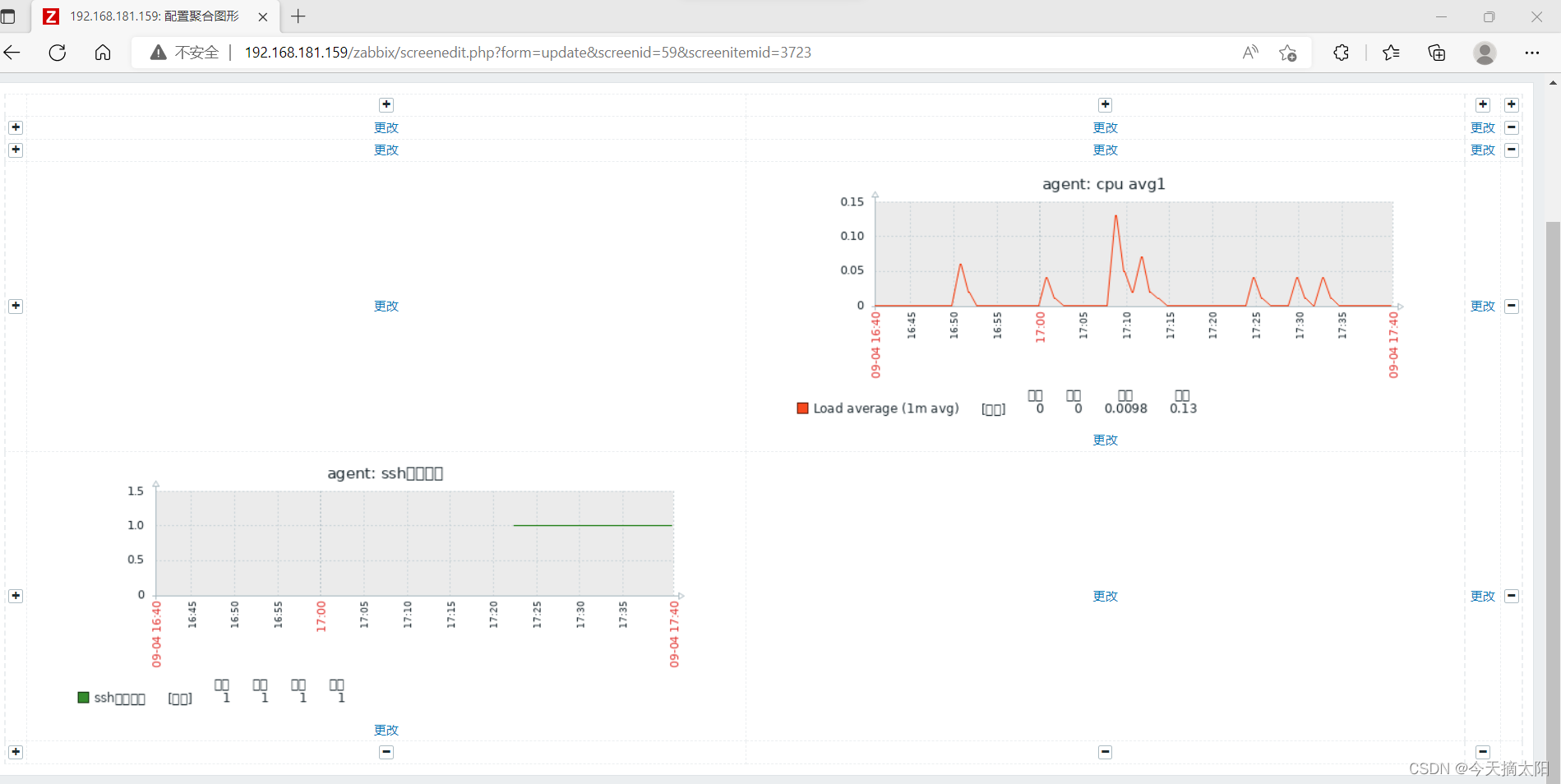This screenshot has height=784, width=1561.
Task: Go to the browser home page
Action: [103, 53]
